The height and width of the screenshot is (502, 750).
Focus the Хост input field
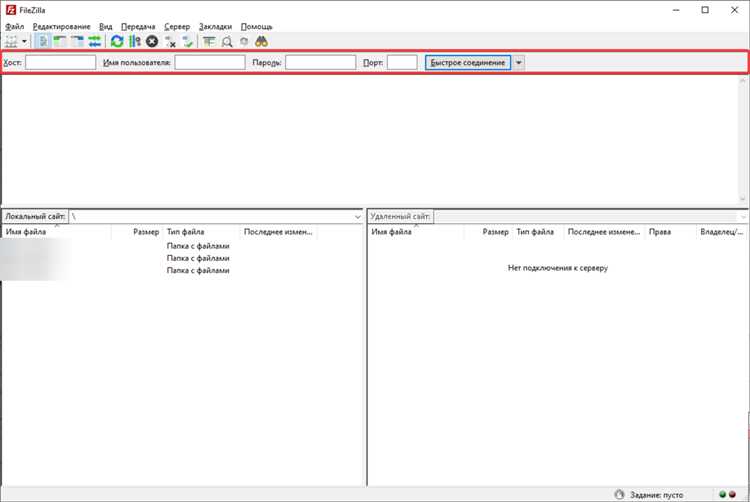click(61, 62)
